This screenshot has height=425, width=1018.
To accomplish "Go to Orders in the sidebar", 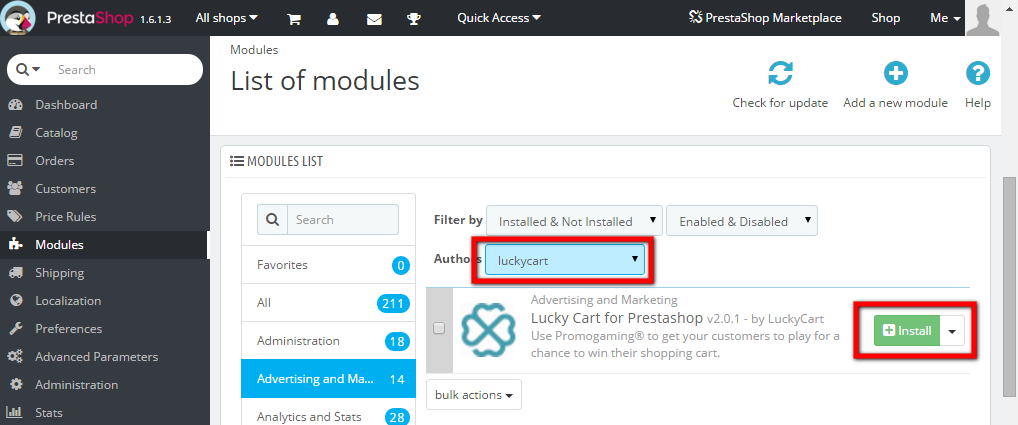I will [x=54, y=161].
